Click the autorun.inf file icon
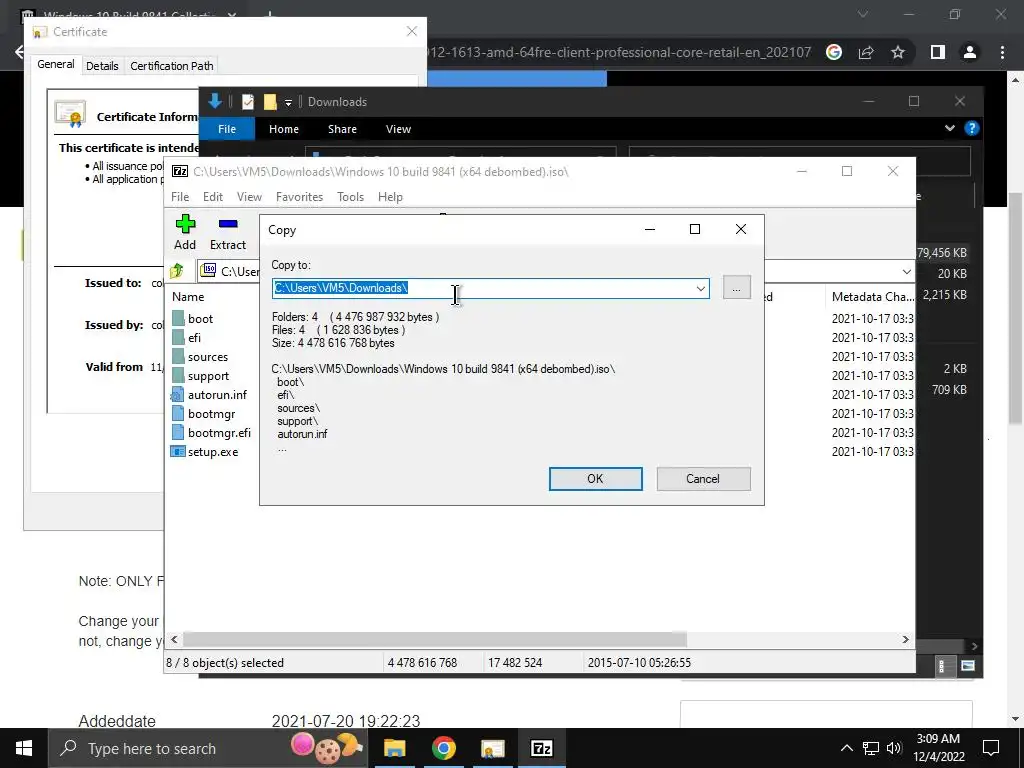This screenshot has width=1024, height=768. [x=178, y=394]
